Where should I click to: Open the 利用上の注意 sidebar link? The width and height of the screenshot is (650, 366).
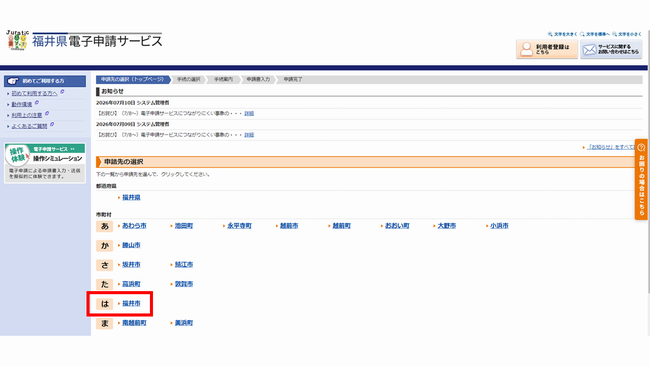tap(27, 115)
